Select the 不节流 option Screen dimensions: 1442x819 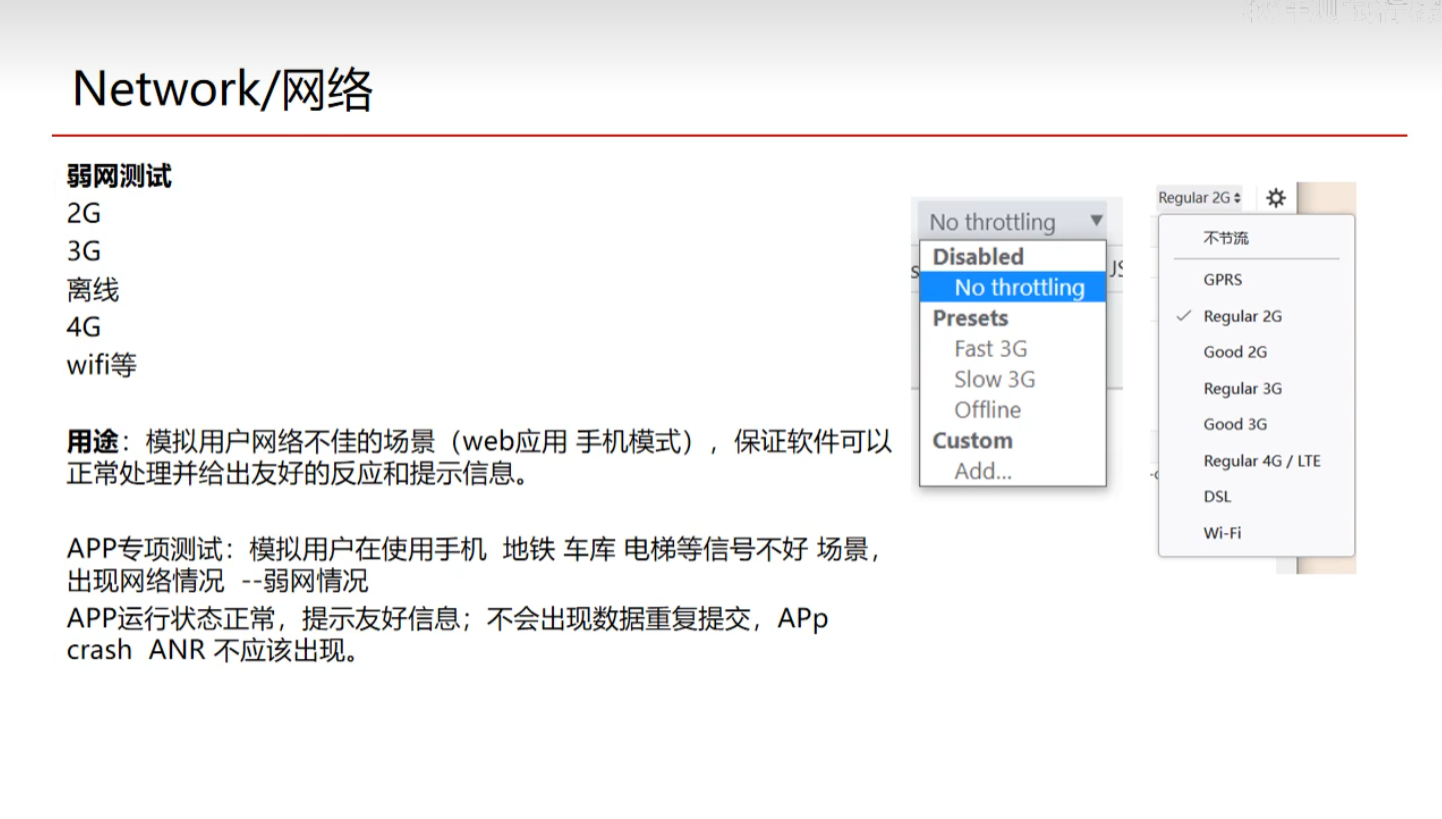[1225, 239]
